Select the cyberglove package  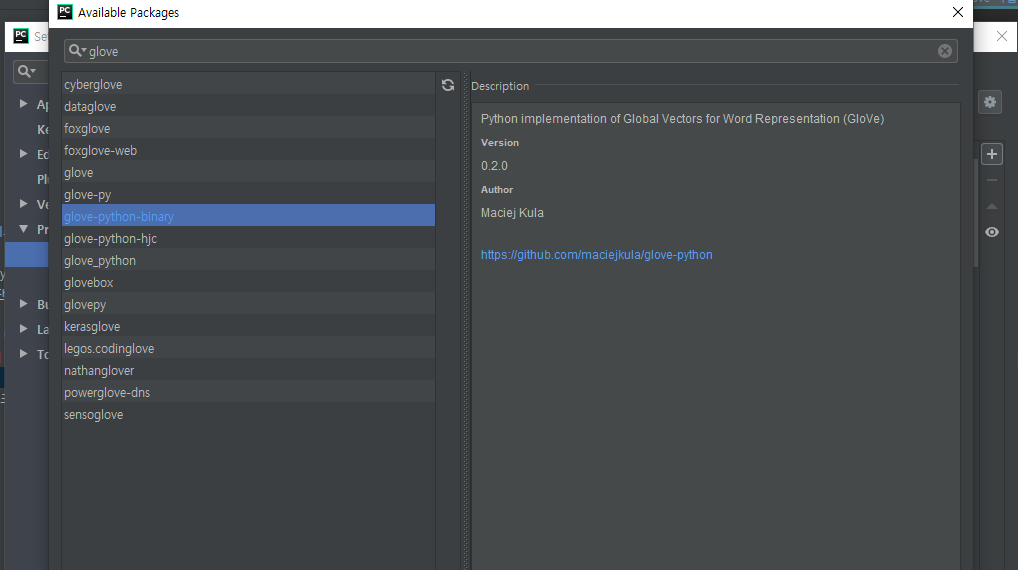coord(249,84)
